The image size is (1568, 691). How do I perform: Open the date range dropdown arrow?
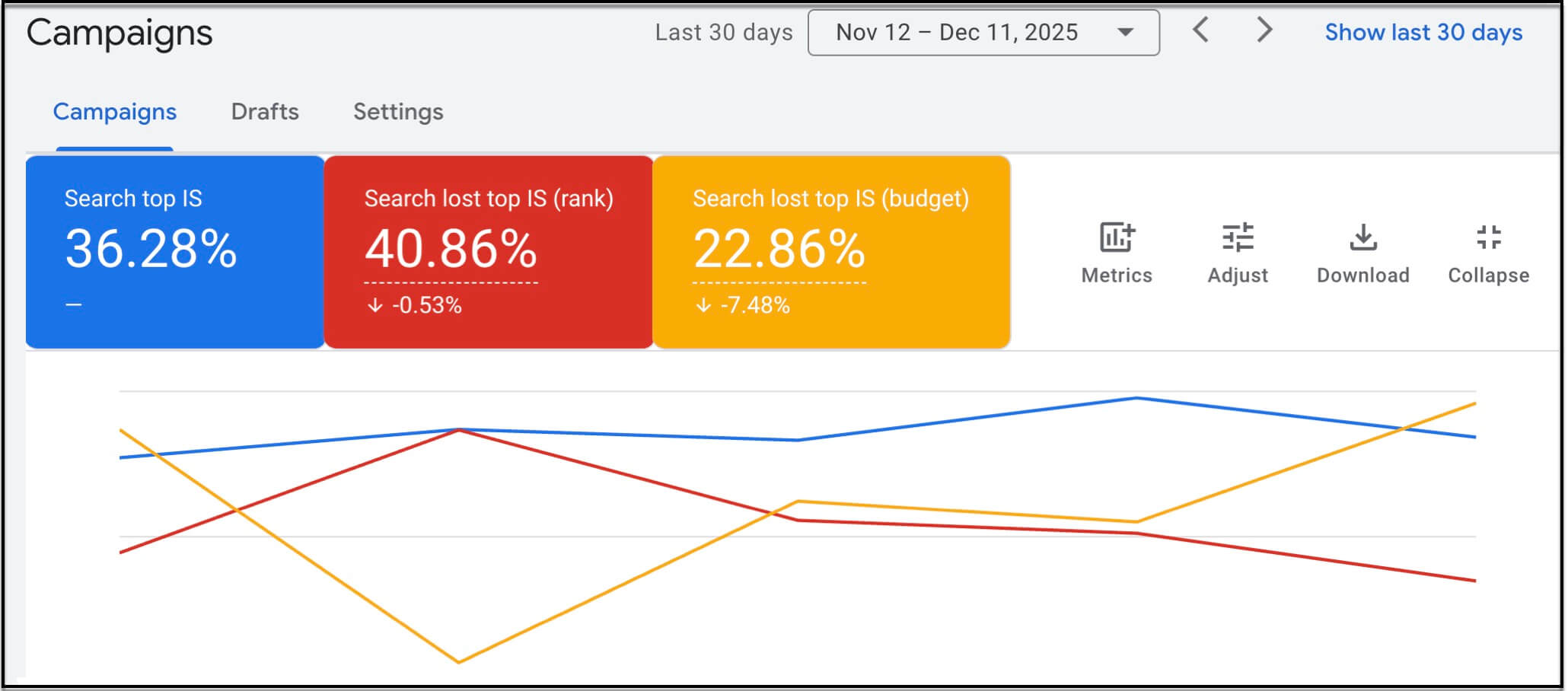[1125, 33]
